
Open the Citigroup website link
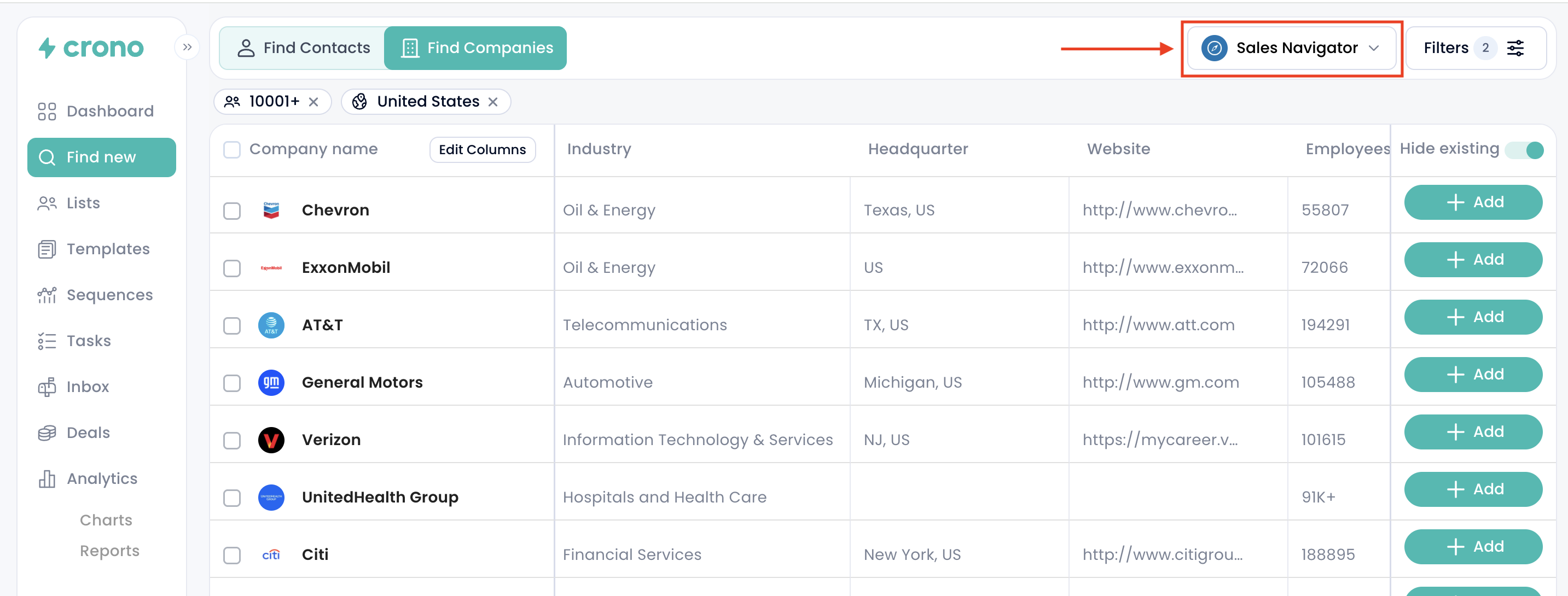pos(1163,554)
